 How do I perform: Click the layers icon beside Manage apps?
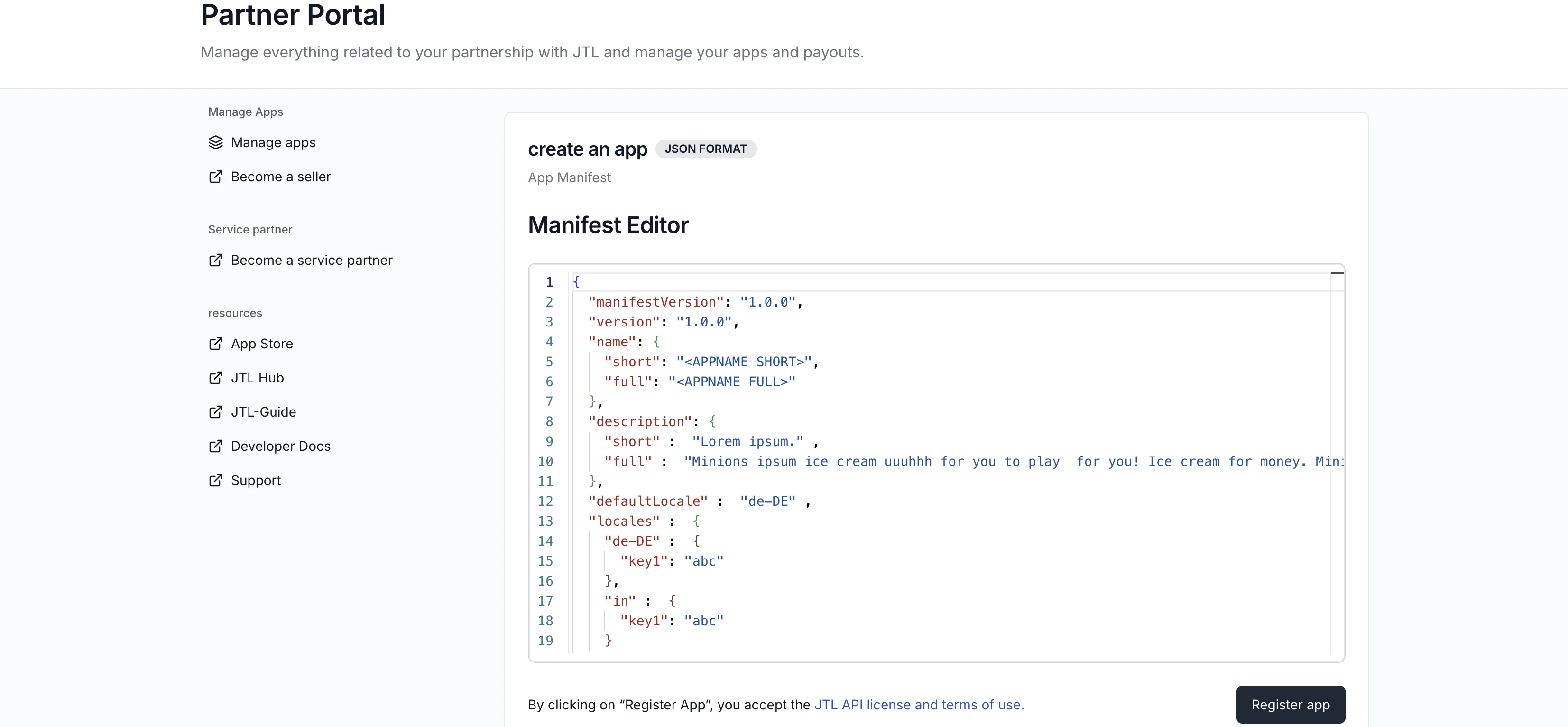coord(215,142)
